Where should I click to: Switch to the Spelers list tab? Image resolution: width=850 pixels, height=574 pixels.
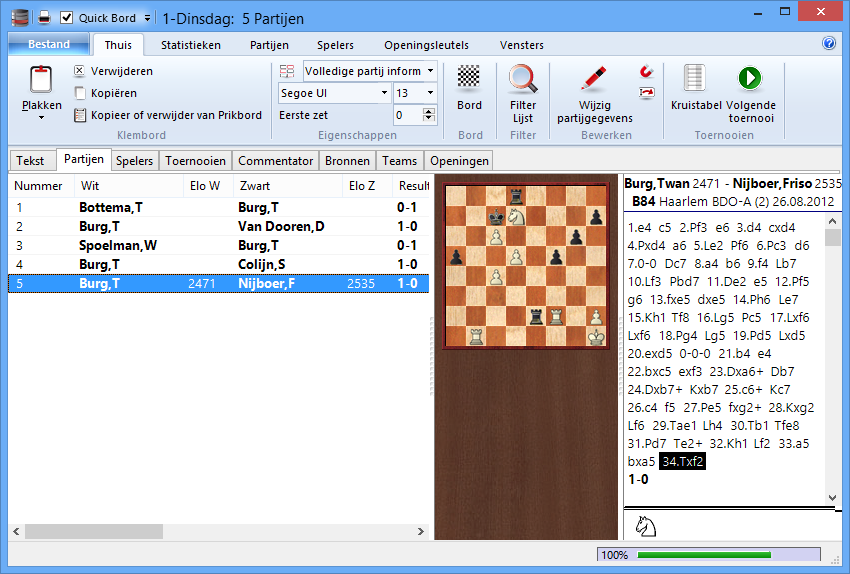coord(134,161)
